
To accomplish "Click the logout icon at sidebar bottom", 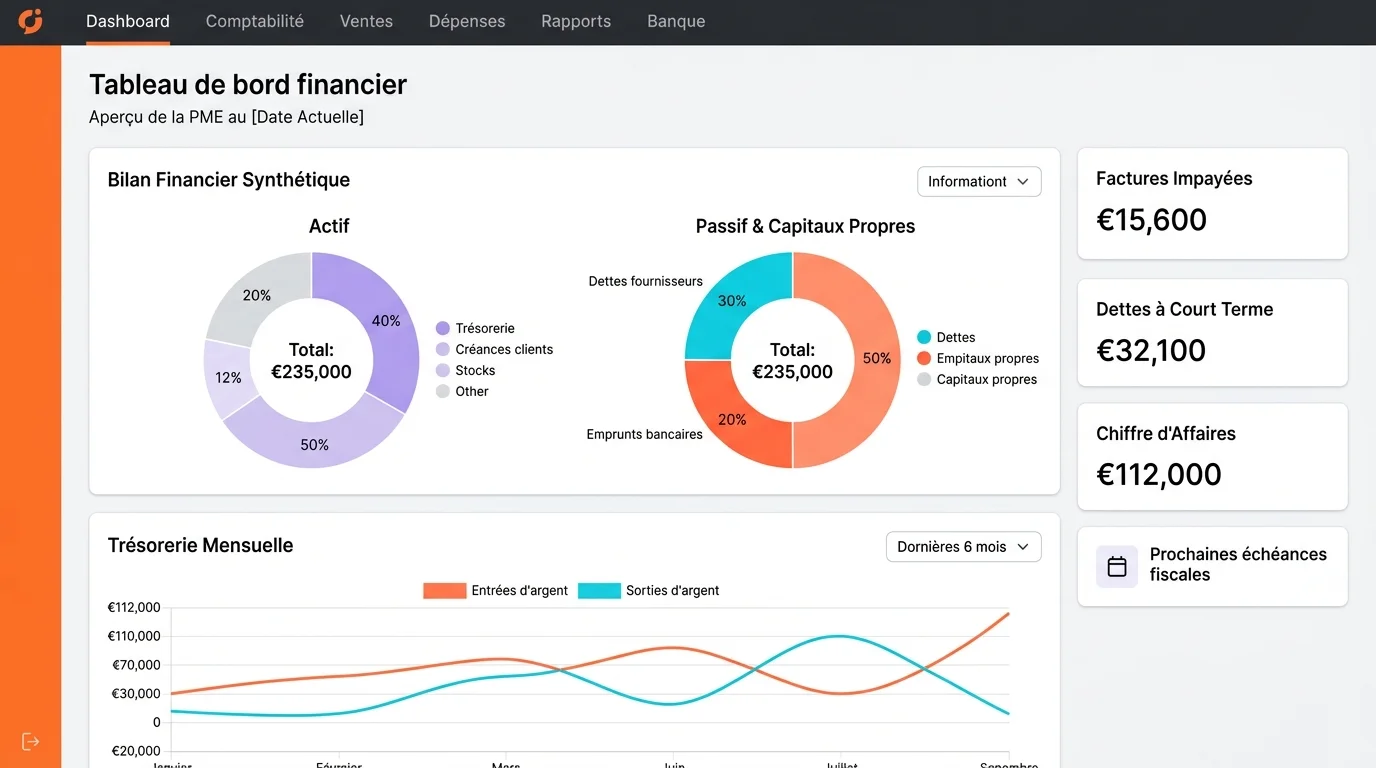I will pos(30,740).
